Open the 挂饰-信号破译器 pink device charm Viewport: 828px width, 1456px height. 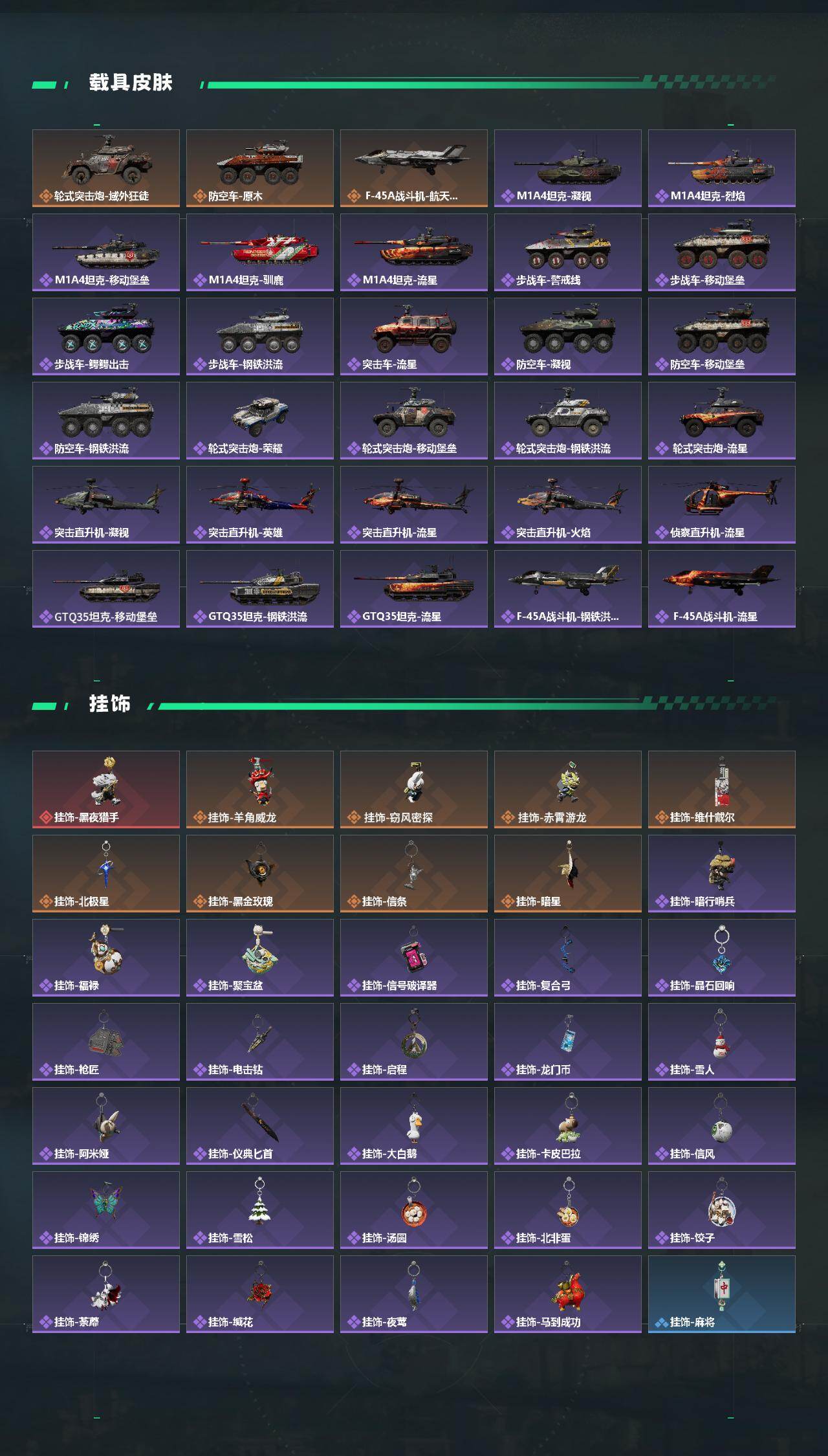click(414, 958)
